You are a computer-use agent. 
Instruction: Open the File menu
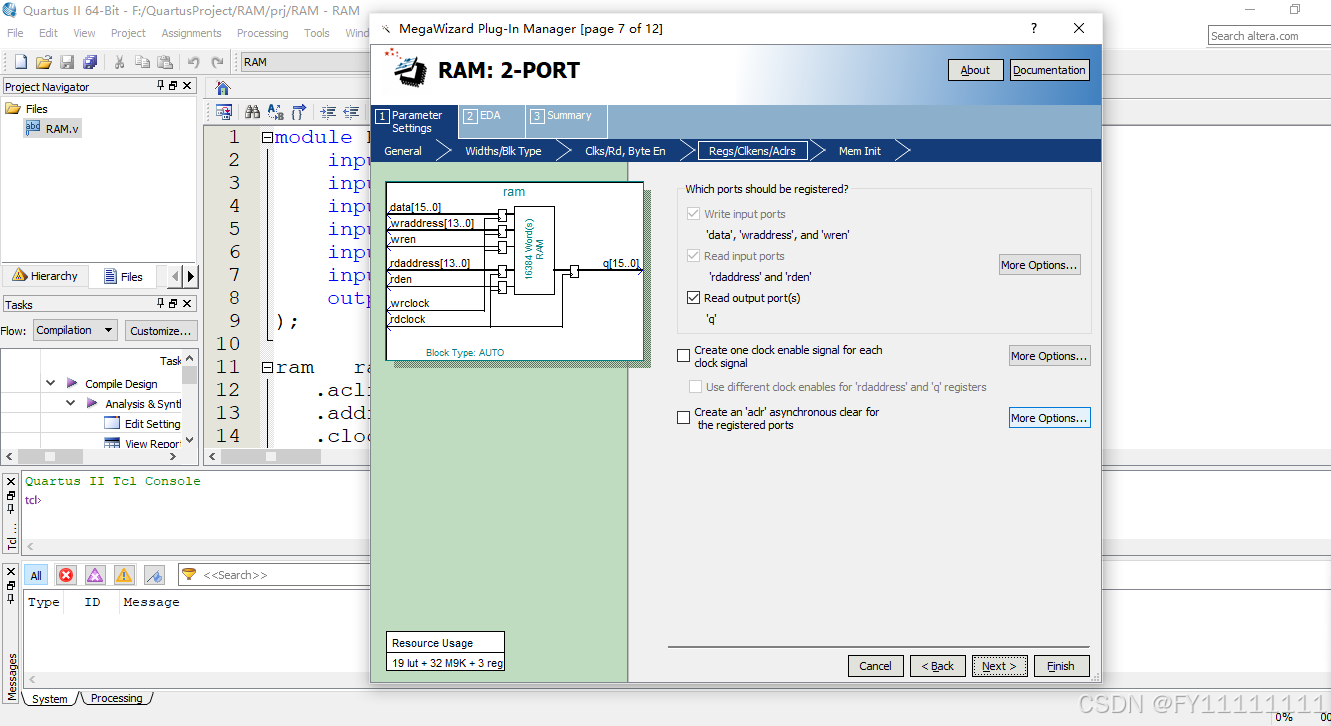tap(15, 33)
